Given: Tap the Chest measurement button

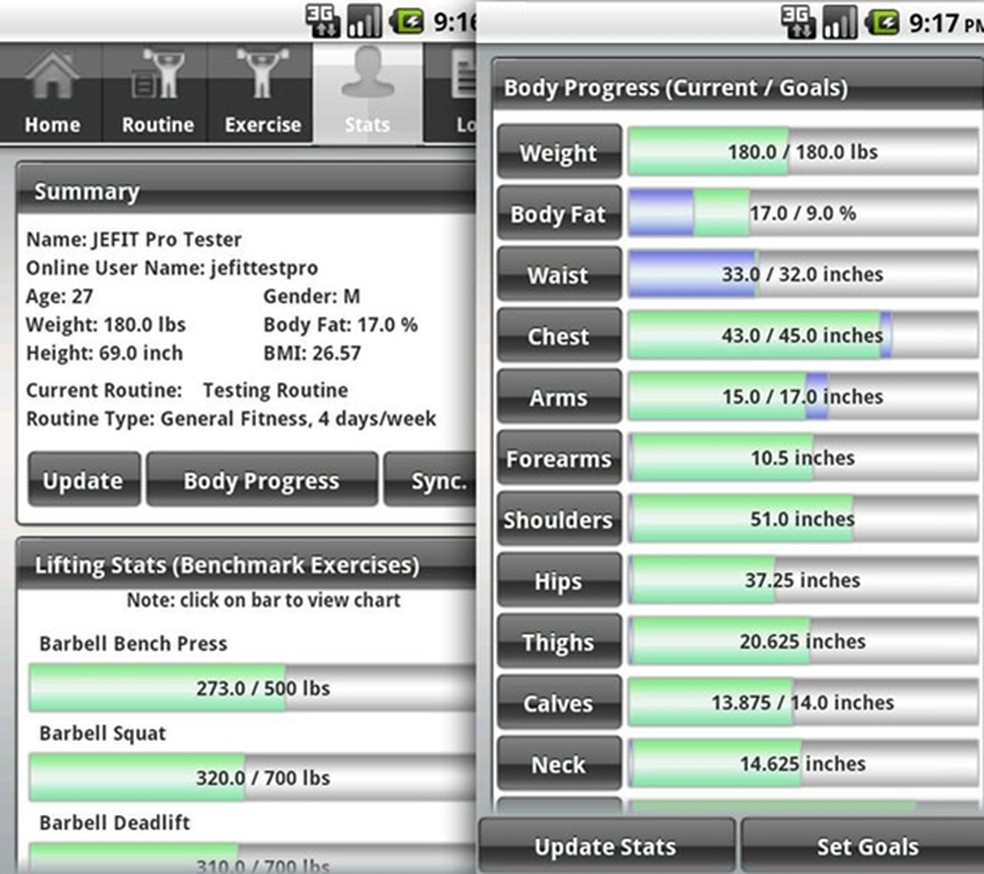Looking at the screenshot, I should [559, 336].
